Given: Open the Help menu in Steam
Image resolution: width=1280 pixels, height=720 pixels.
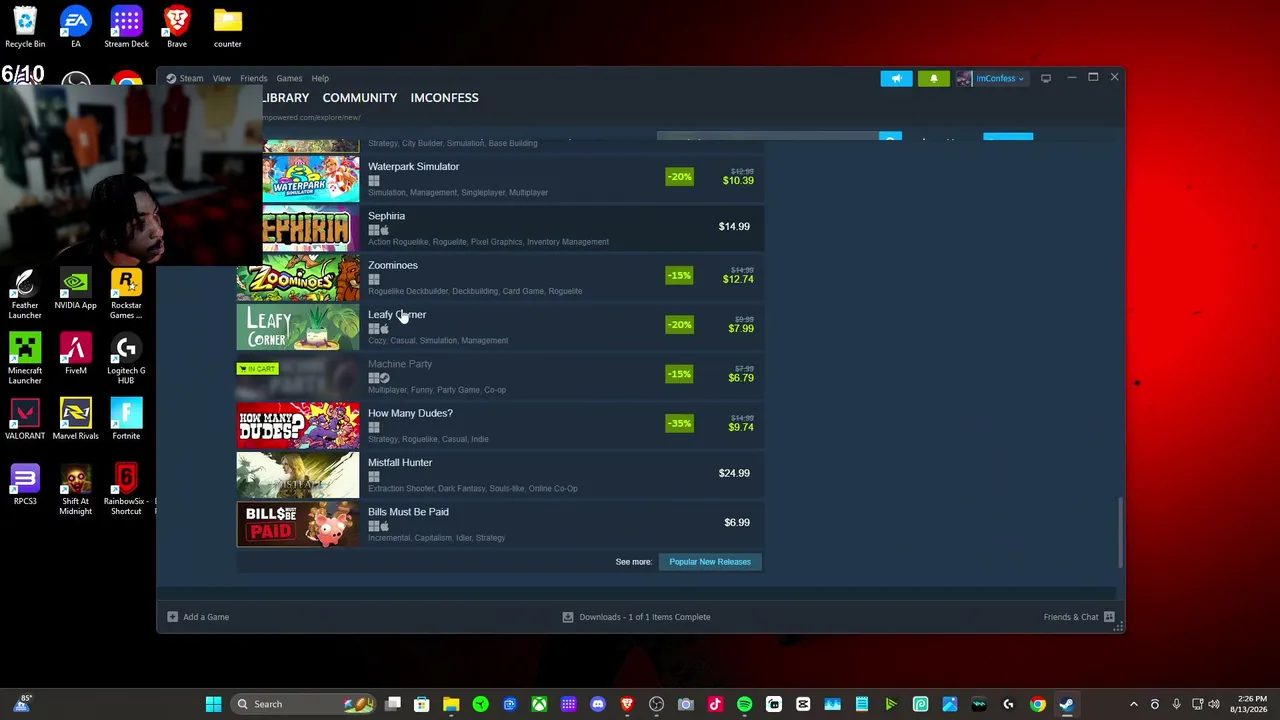Looking at the screenshot, I should point(320,78).
